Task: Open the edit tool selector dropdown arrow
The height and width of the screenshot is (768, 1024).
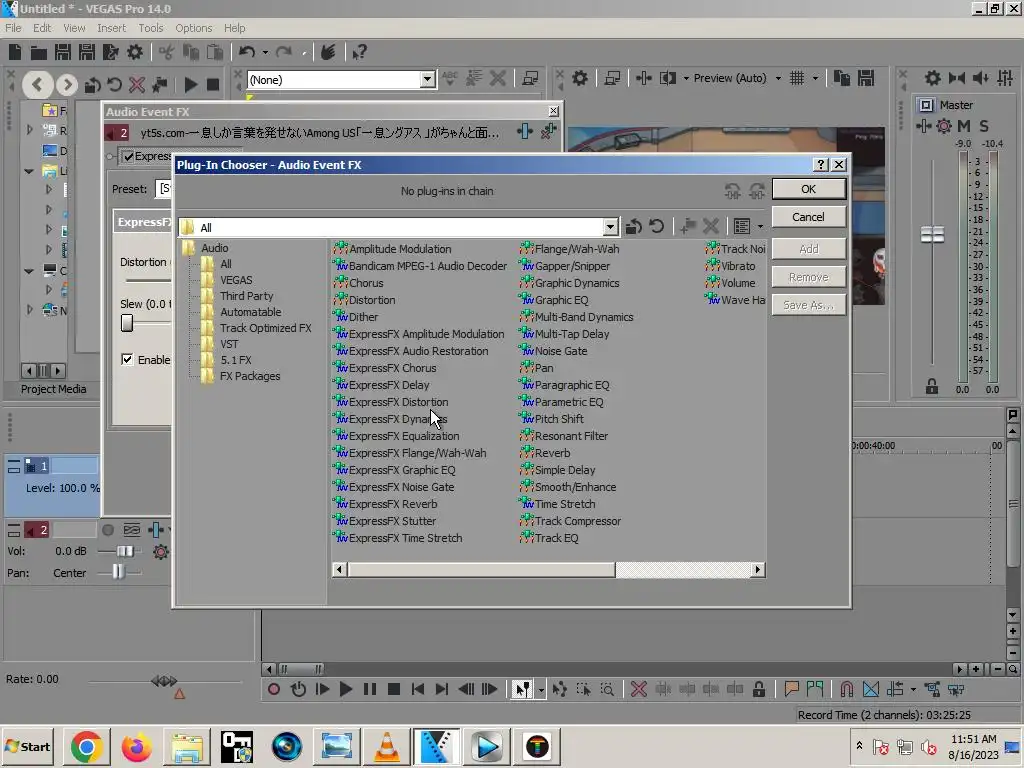Action: tap(541, 689)
